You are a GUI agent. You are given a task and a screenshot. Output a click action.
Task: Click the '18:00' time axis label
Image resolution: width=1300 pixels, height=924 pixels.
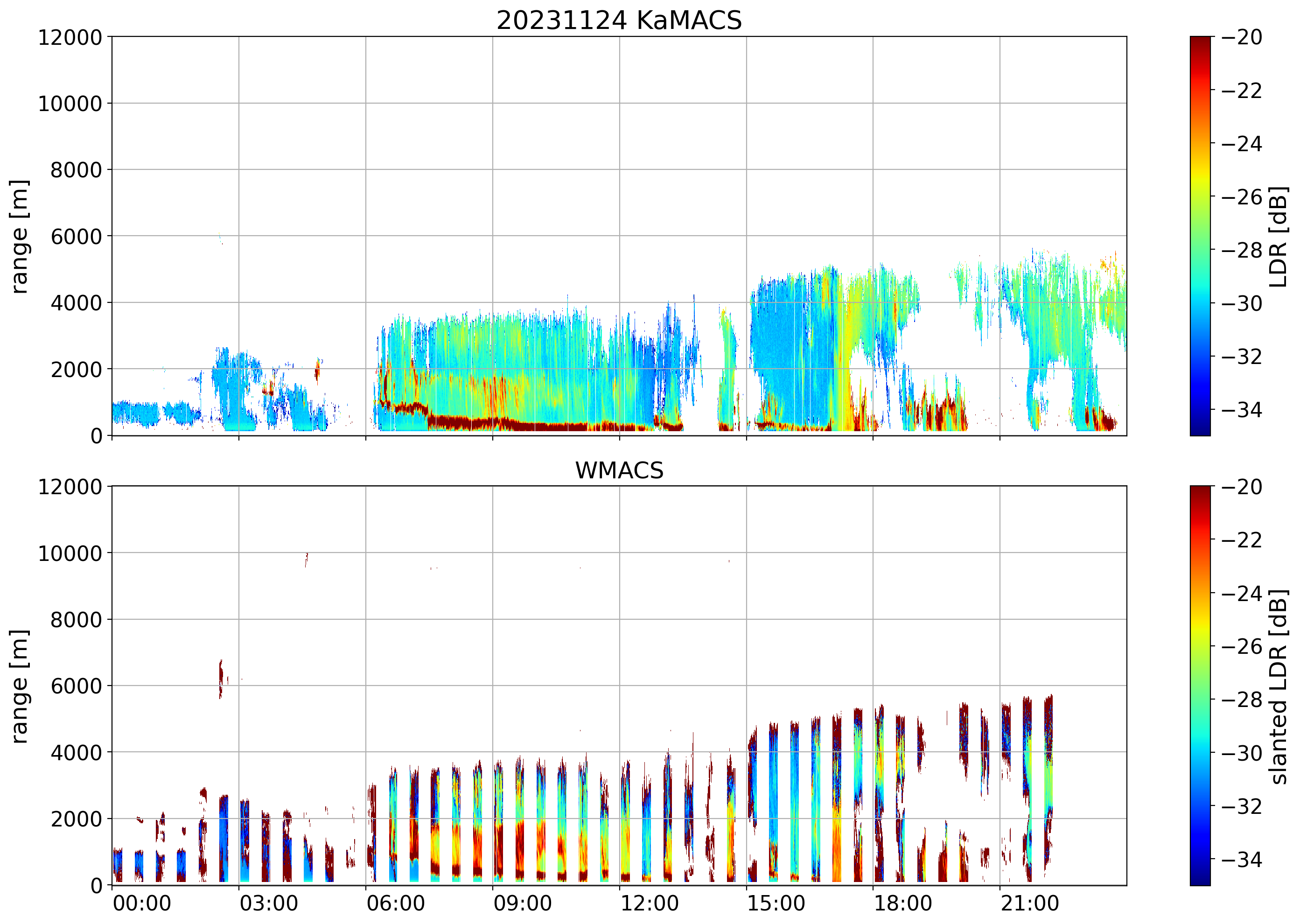pyautogui.click(x=903, y=903)
